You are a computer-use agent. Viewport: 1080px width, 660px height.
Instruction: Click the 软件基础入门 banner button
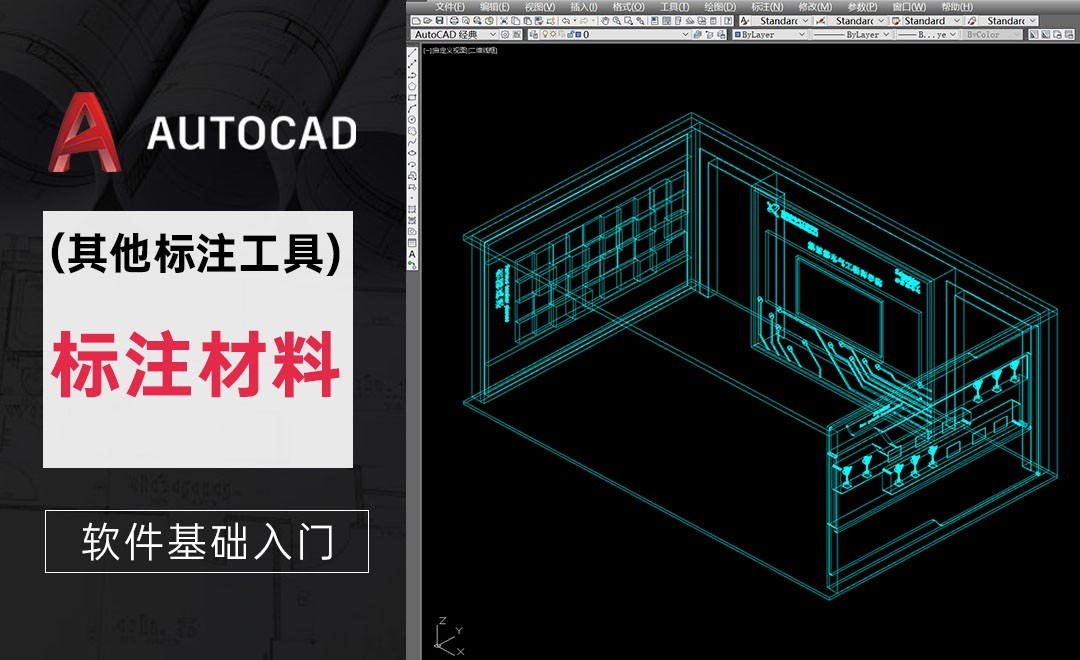pos(207,542)
